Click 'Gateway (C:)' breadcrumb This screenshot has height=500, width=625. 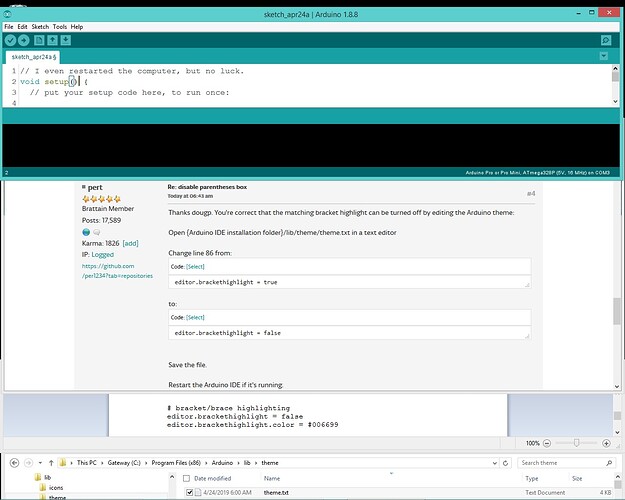(124, 463)
